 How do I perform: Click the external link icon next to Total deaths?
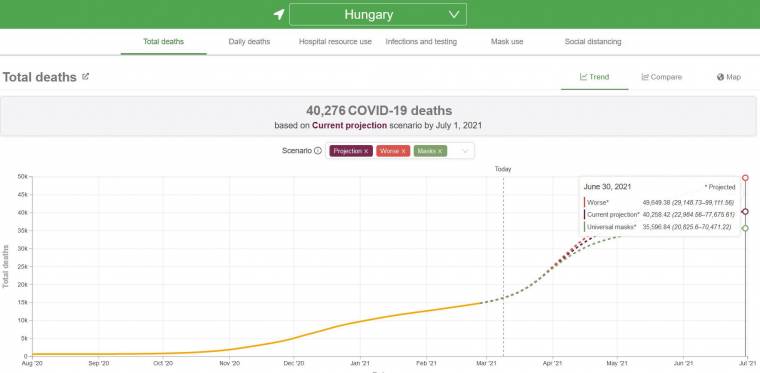click(x=85, y=77)
